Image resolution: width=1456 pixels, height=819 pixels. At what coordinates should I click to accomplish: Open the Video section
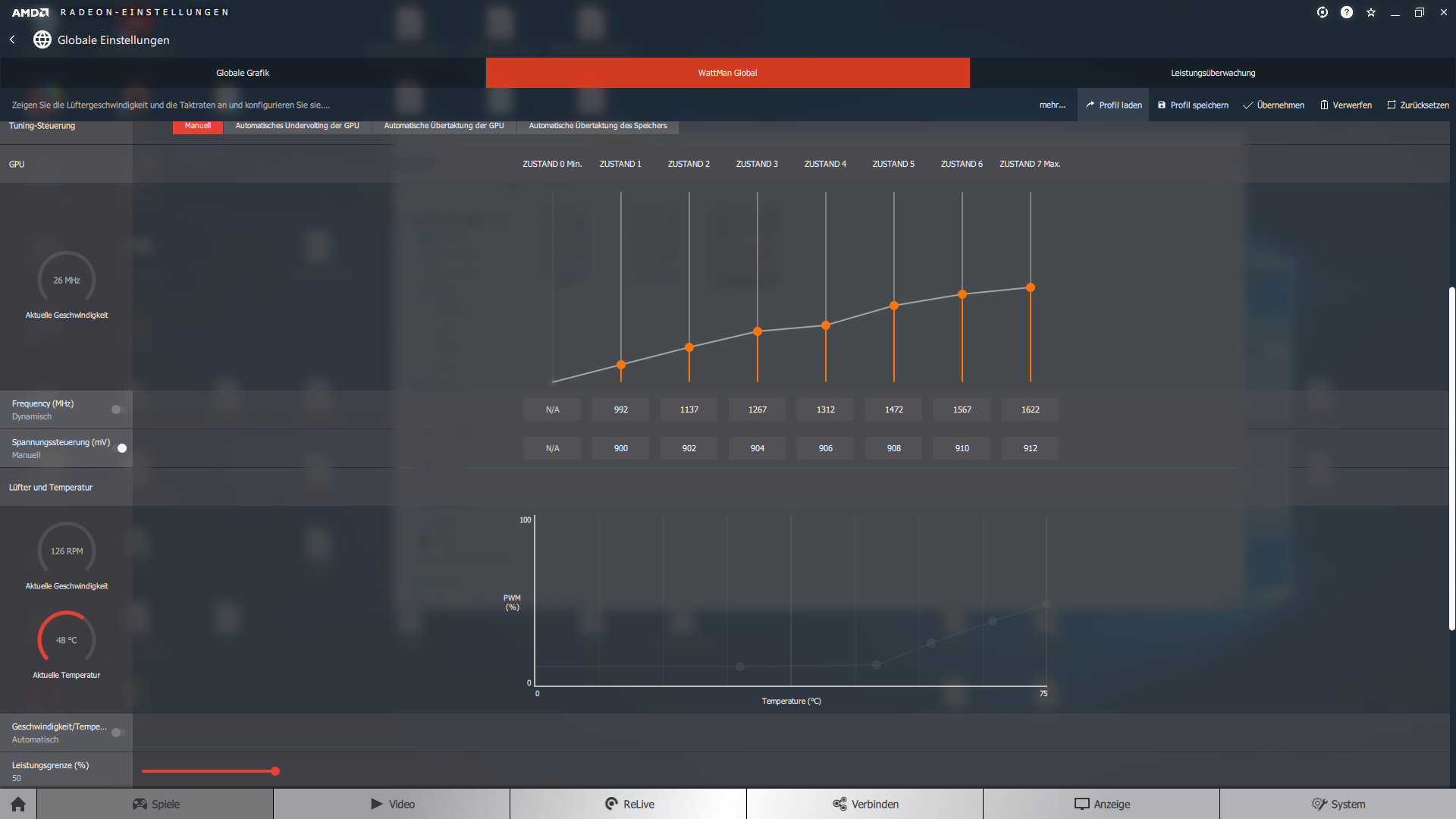click(392, 804)
